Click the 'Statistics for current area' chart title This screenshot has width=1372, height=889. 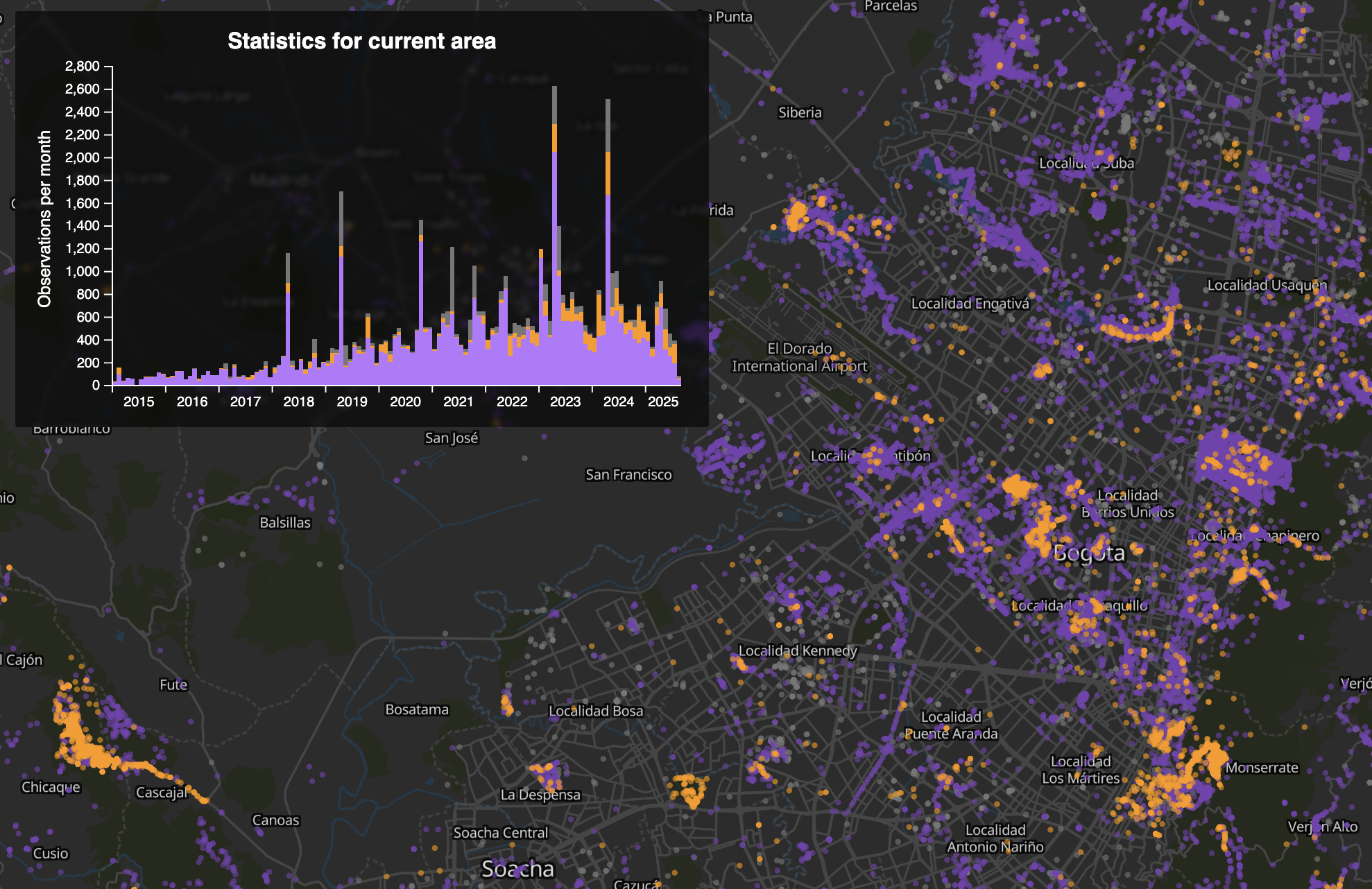[361, 41]
